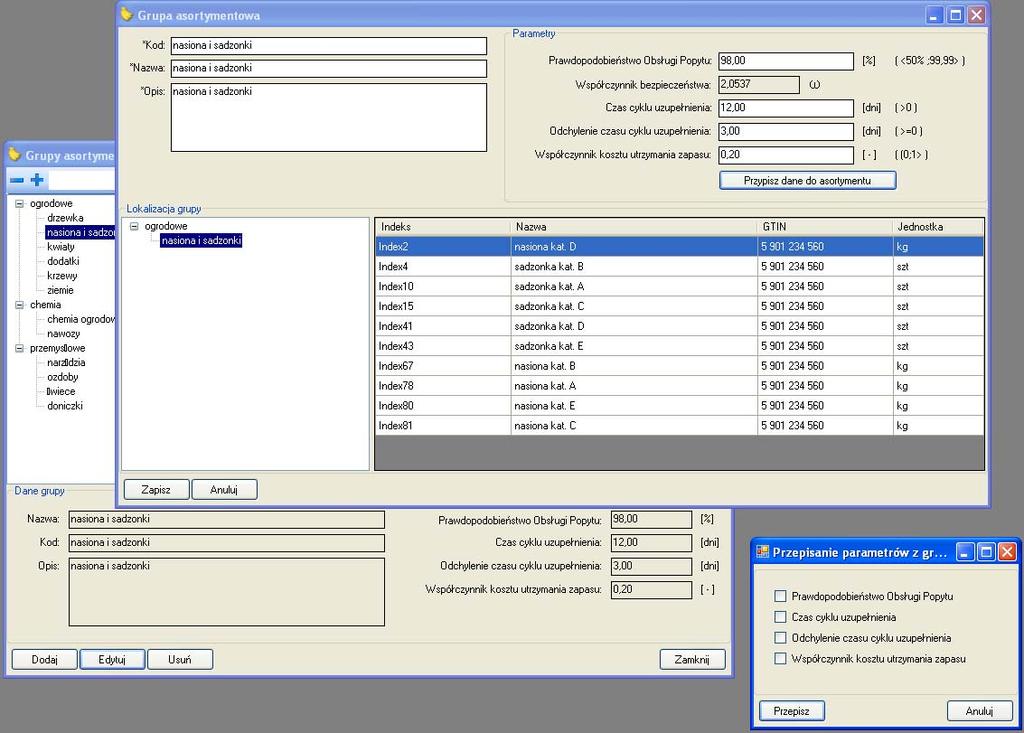Collapse the przemysłowe node in left tree
This screenshot has width=1024, height=733.
20,348
